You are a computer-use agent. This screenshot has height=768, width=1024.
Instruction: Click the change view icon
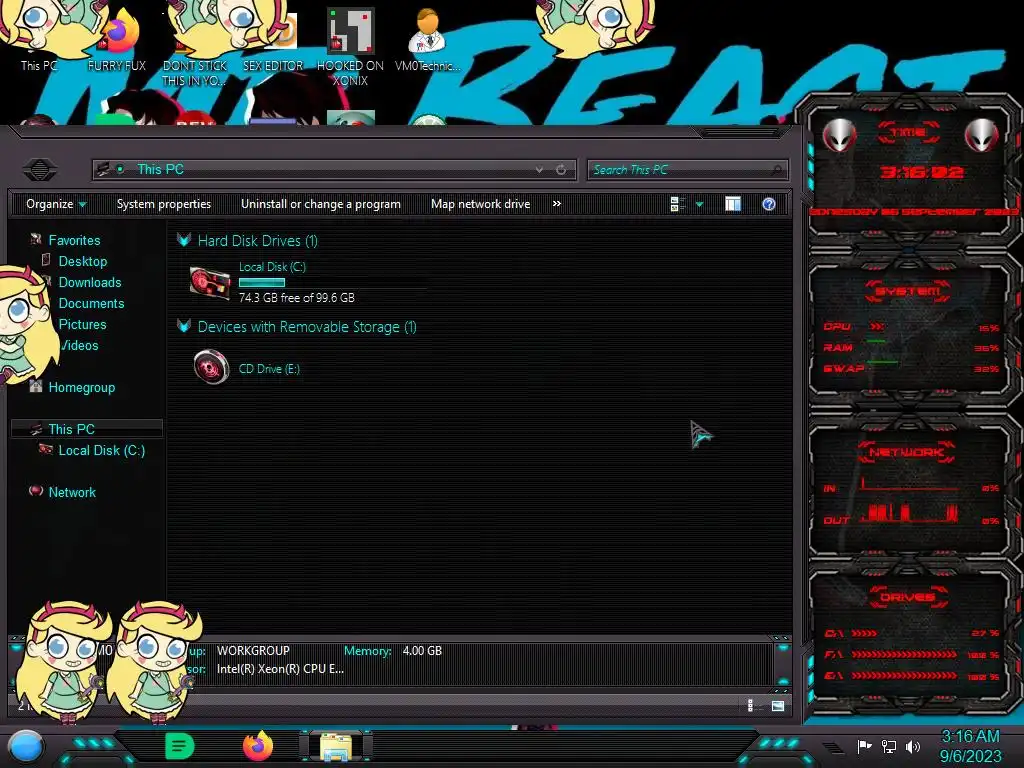click(x=677, y=204)
